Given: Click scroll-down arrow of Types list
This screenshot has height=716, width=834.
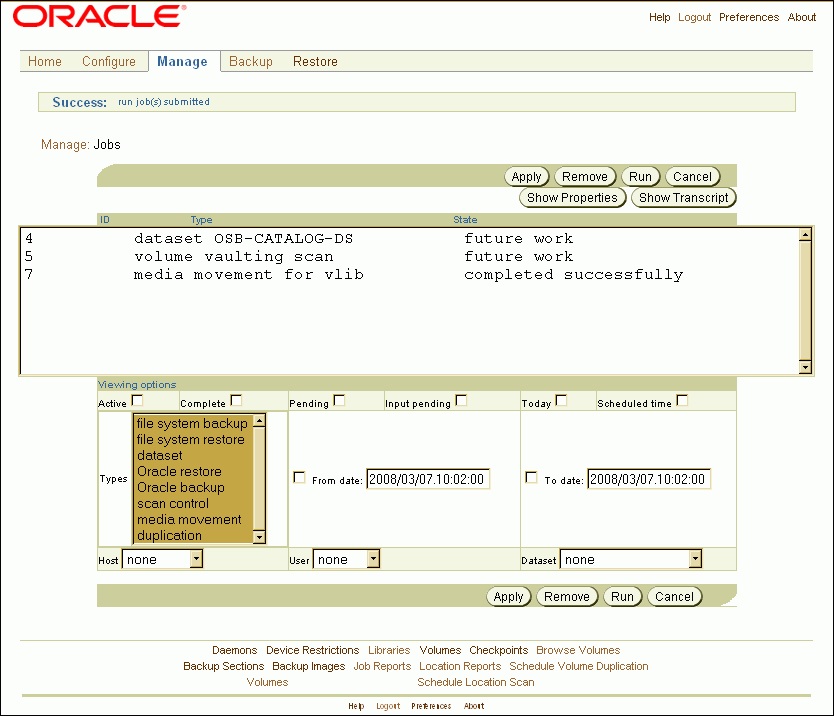Looking at the screenshot, I should pos(259,537).
